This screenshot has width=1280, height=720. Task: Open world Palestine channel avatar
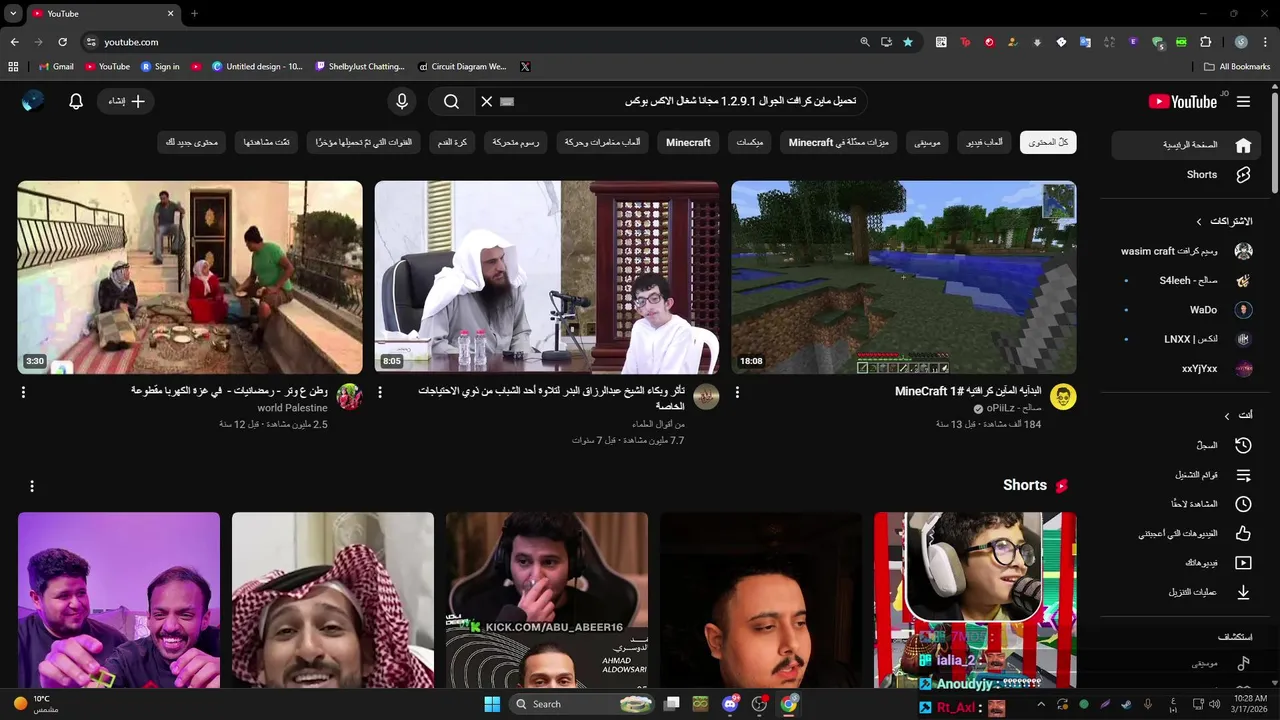click(349, 397)
